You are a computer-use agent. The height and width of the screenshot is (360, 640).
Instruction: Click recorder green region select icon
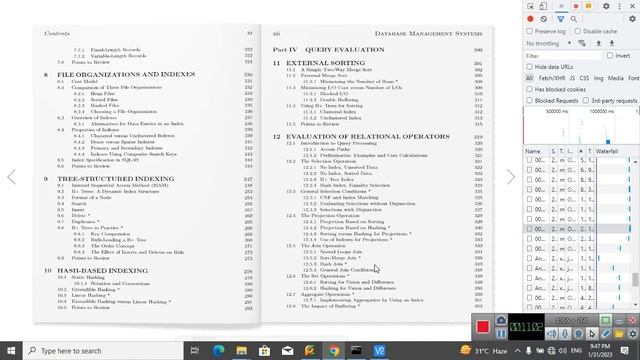pyautogui.click(x=606, y=320)
